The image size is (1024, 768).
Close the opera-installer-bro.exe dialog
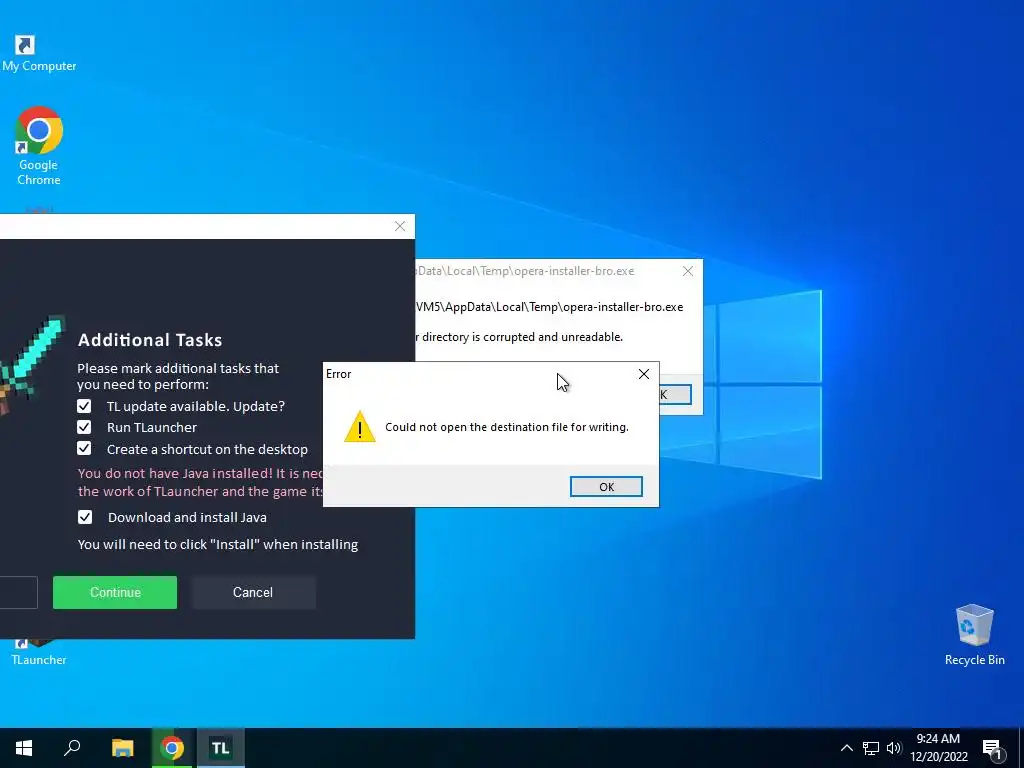(x=688, y=271)
